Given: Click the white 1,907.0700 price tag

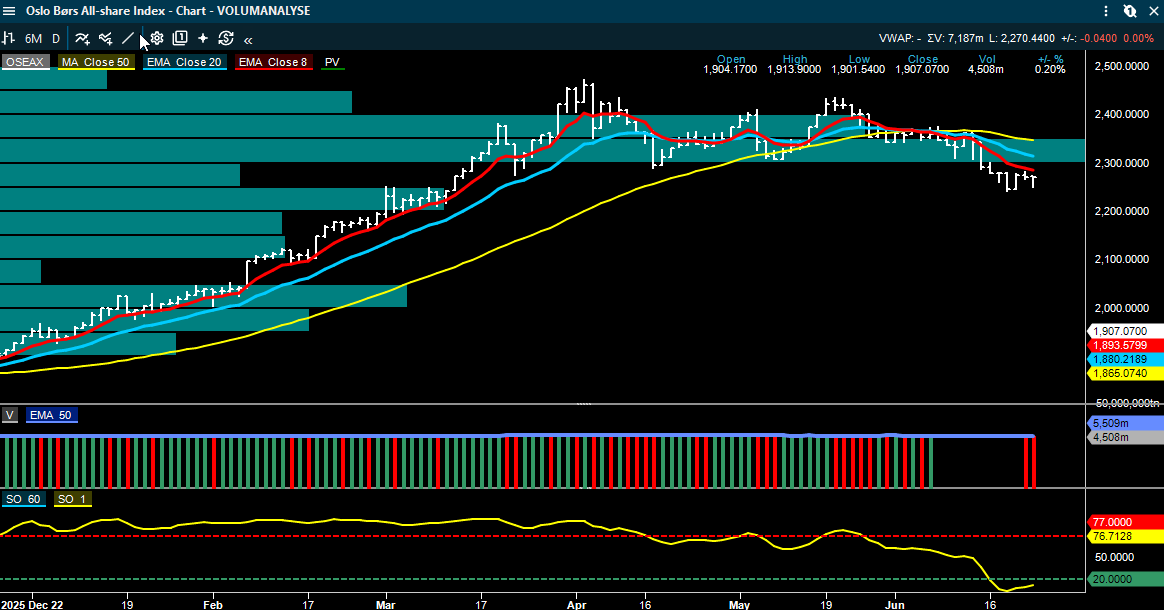Looking at the screenshot, I should pos(1125,331).
